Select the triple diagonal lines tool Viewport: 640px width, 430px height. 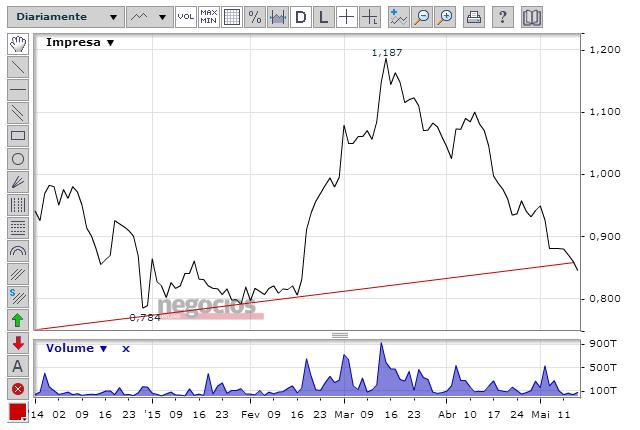18,274
